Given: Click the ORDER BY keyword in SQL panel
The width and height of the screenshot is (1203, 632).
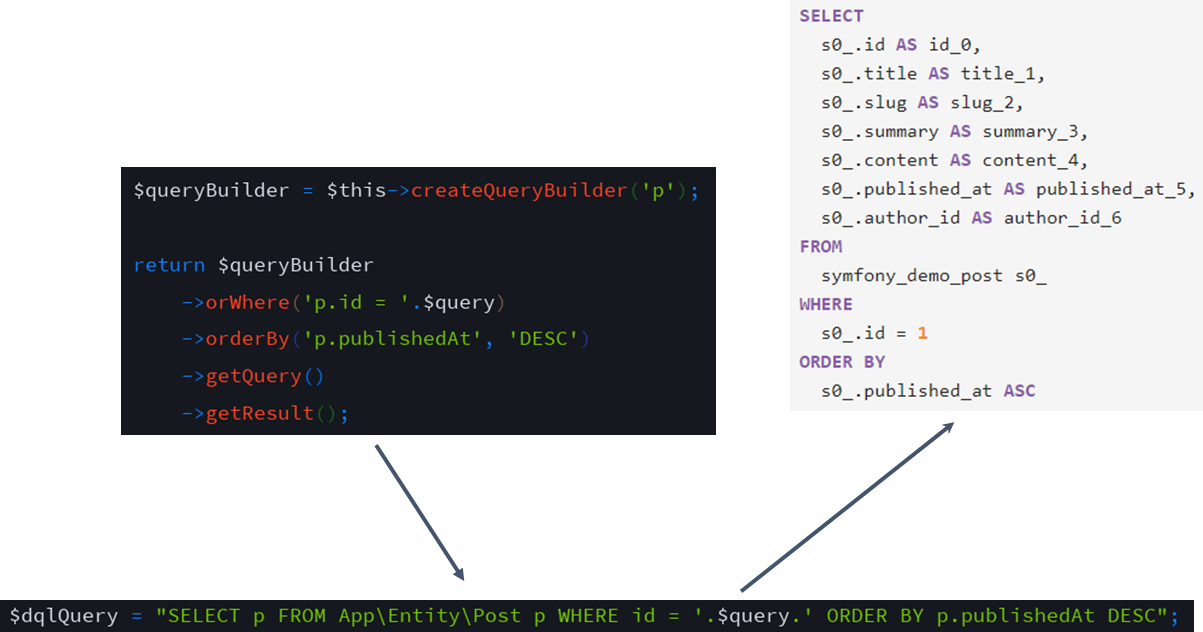Looking at the screenshot, I should [842, 361].
